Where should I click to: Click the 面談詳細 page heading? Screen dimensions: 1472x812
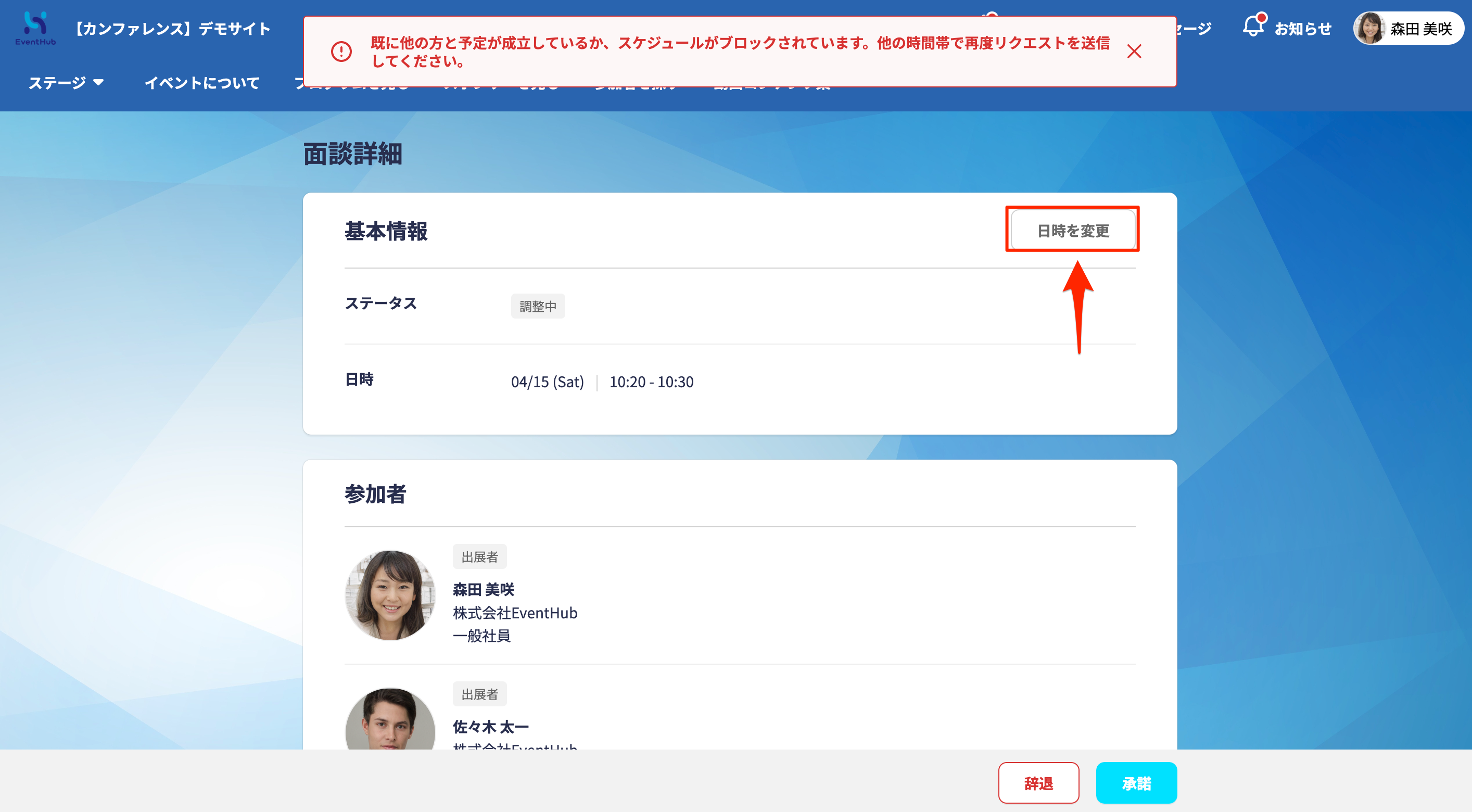352,154
